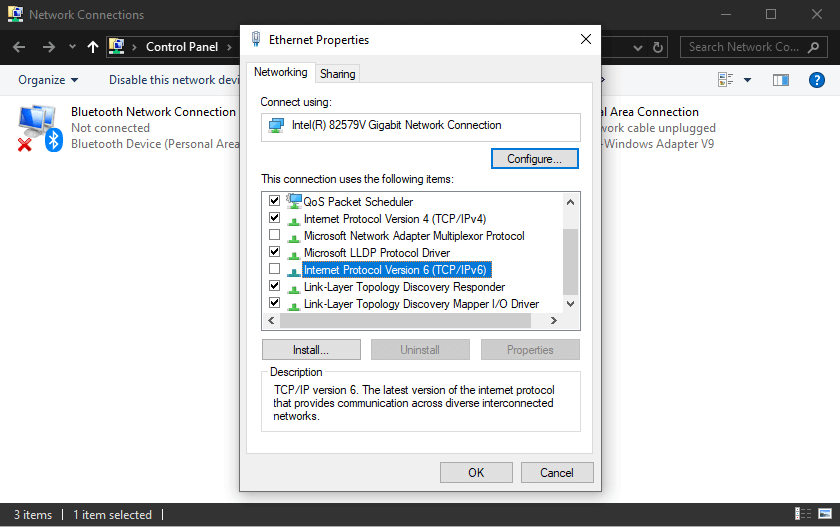Click the items list horizontal scrollbar thumb
840x527 pixels.
click(x=406, y=320)
